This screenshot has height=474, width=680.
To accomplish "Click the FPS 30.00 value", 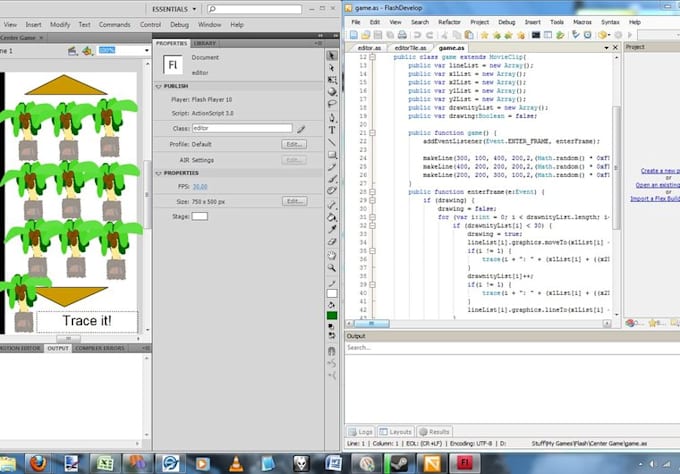I will click(200, 187).
